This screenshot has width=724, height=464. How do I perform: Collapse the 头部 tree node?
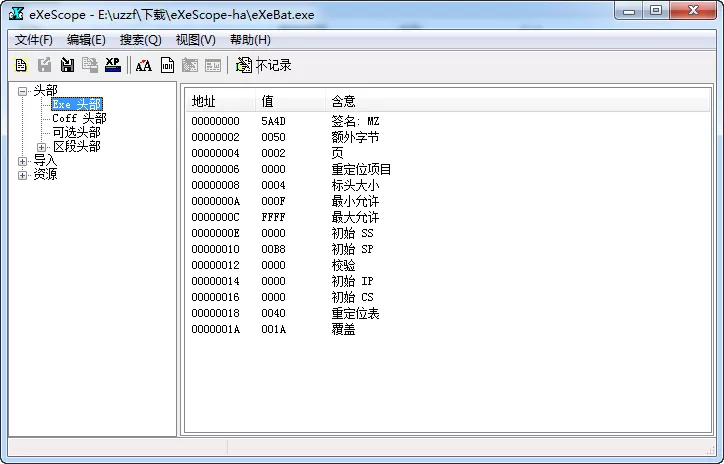pos(22,91)
